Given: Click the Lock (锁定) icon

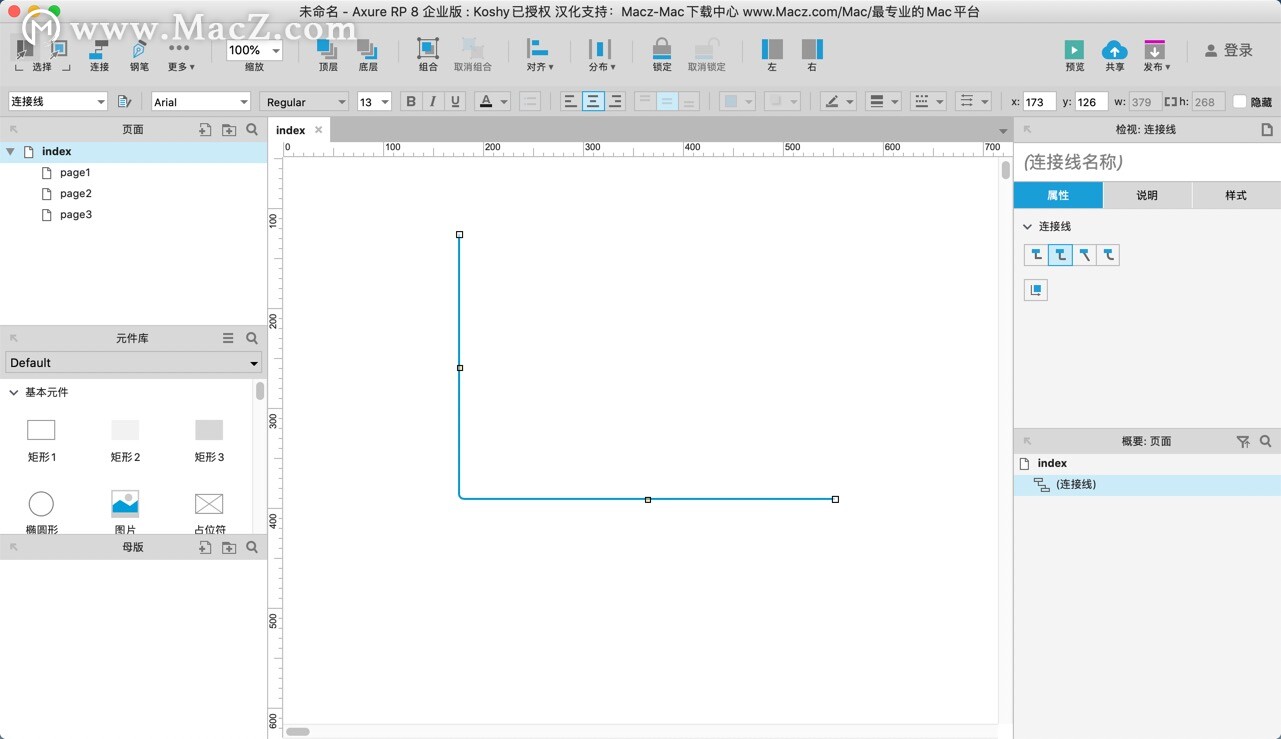Looking at the screenshot, I should pos(661,49).
